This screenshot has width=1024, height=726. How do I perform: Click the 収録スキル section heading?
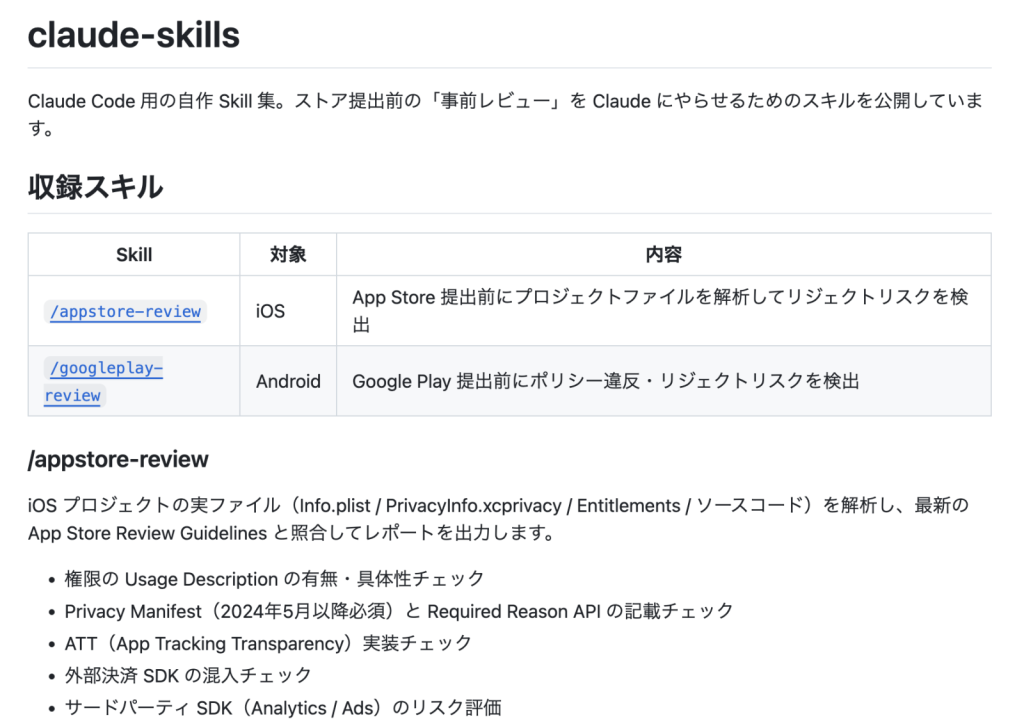tap(95, 187)
